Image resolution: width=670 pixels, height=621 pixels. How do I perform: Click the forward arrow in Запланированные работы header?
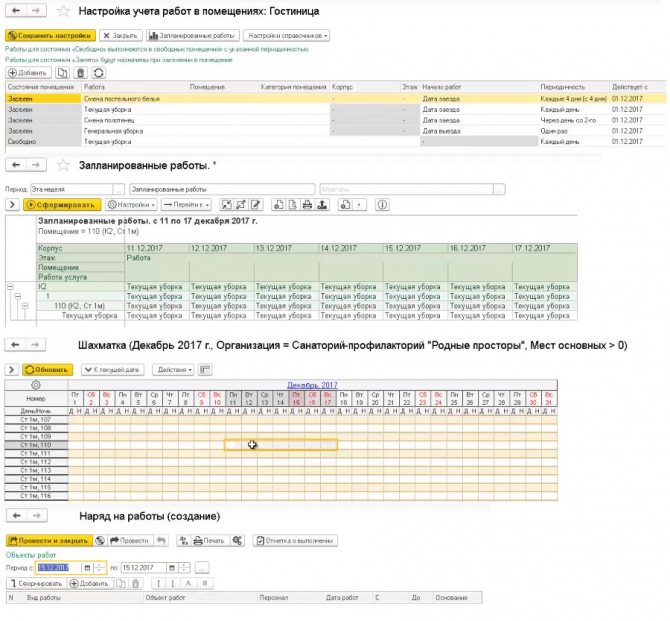(36, 165)
